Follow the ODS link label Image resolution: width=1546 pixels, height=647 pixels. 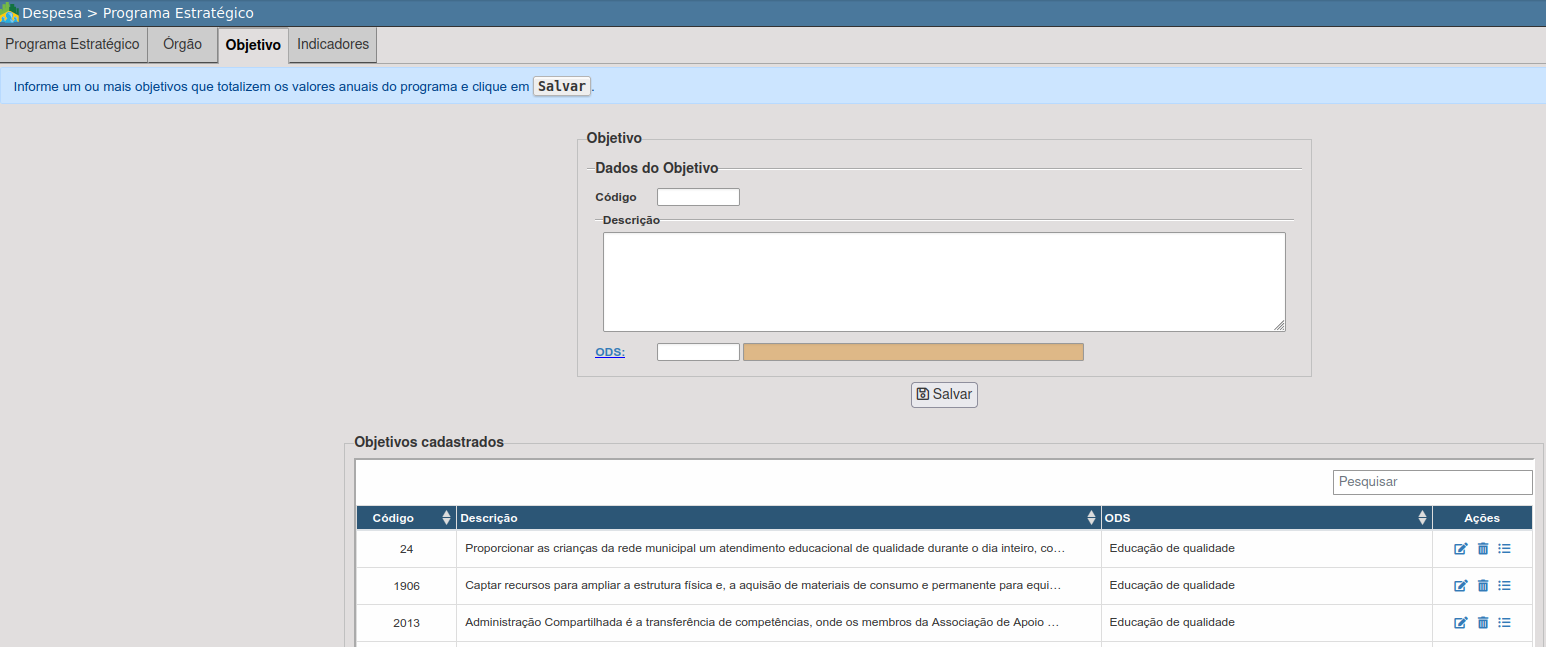pos(610,352)
